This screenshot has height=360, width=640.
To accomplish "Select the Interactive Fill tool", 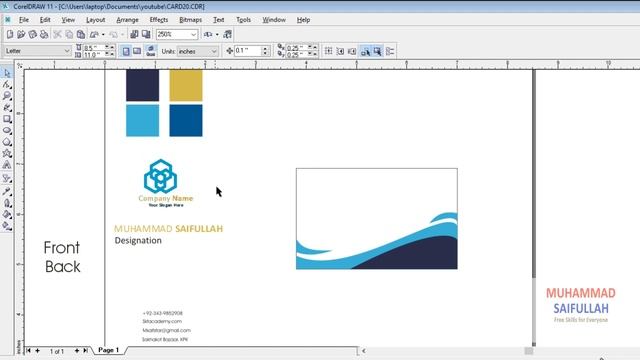I will [x=7, y=226].
